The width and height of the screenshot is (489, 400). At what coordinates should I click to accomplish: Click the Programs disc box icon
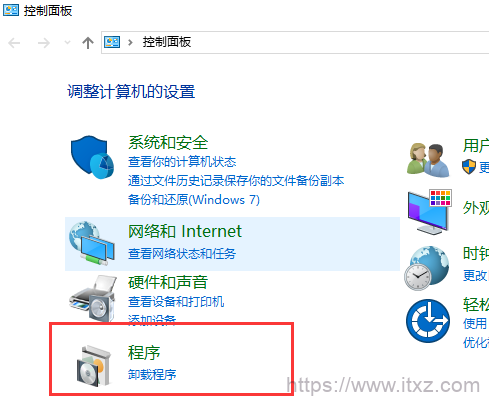point(94,366)
